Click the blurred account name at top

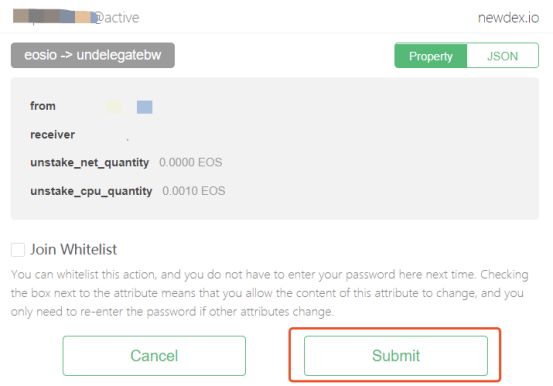pos(55,17)
